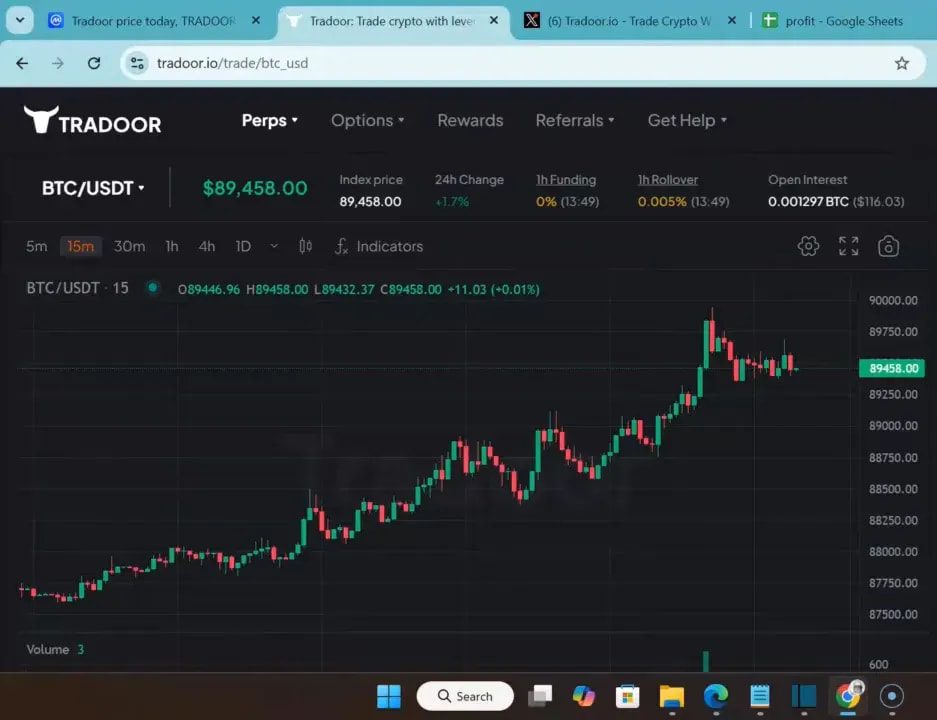Toggle the green status dot beside BTC/USDT 15
Image resolution: width=937 pixels, height=720 pixels.
pyautogui.click(x=153, y=288)
